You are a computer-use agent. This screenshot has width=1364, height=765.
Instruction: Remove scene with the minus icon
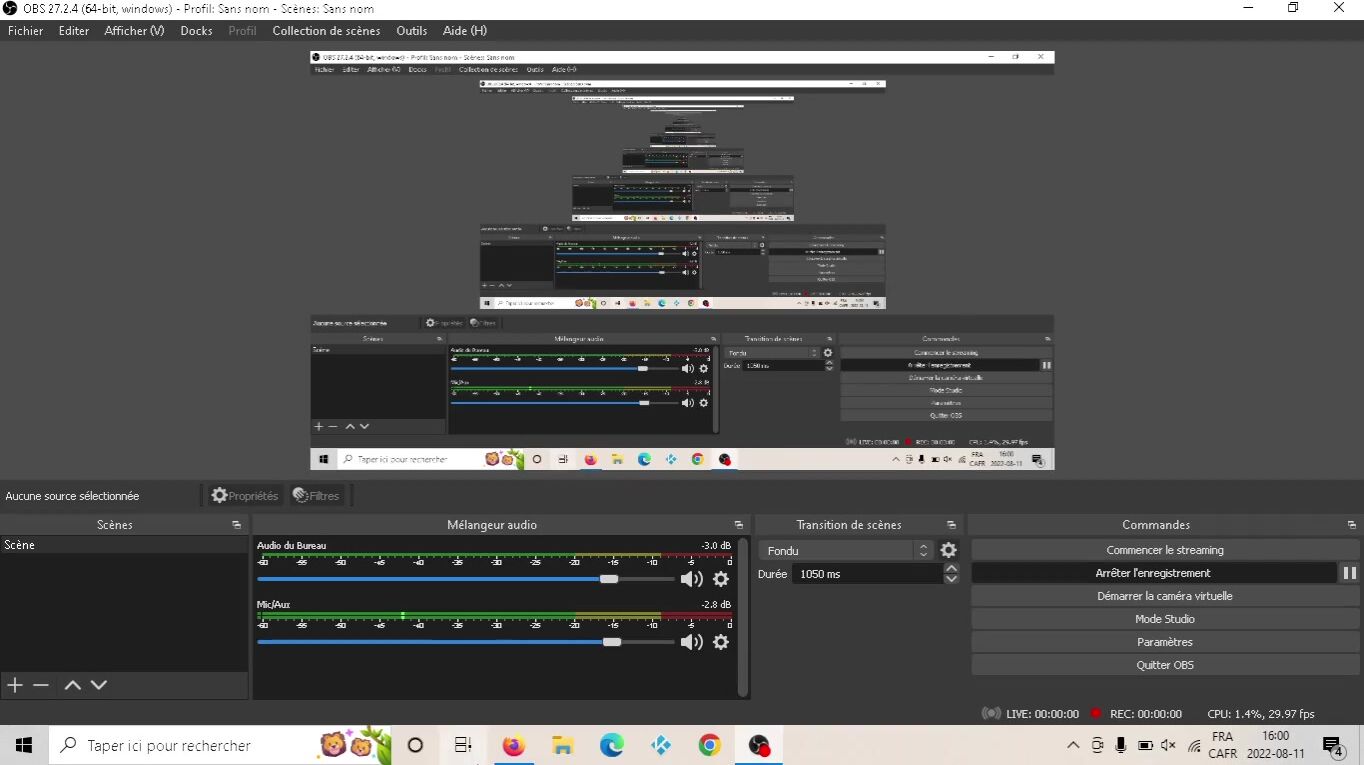point(41,685)
